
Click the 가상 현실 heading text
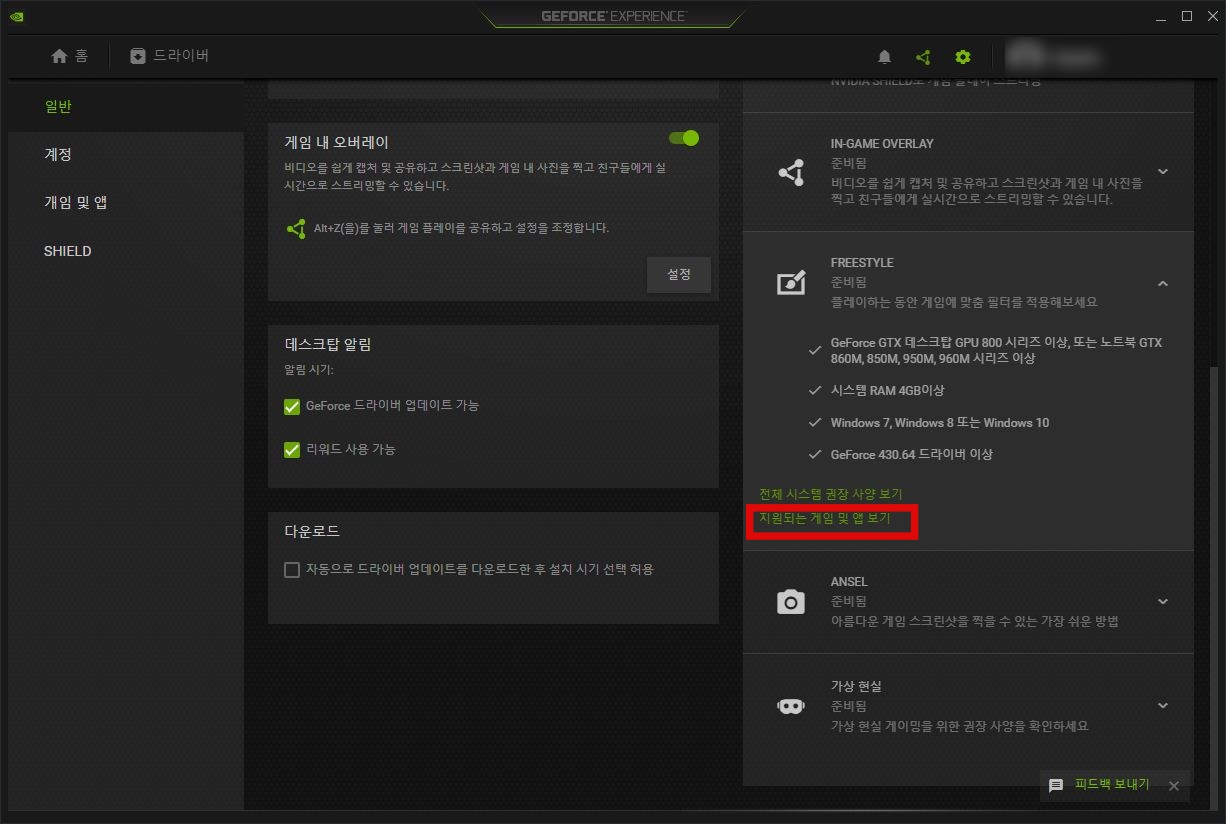(856, 686)
